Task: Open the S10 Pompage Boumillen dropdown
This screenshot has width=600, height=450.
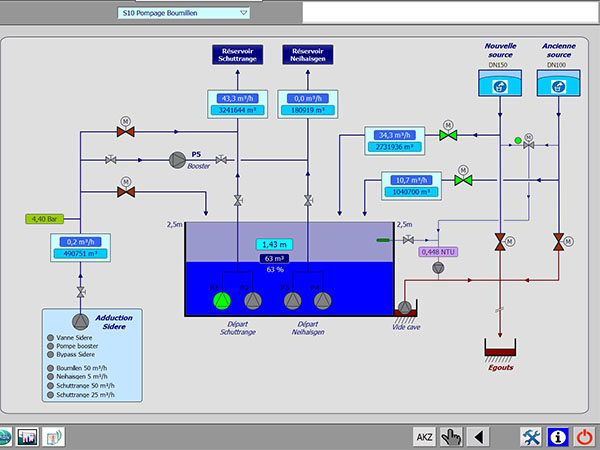Action: (184, 13)
